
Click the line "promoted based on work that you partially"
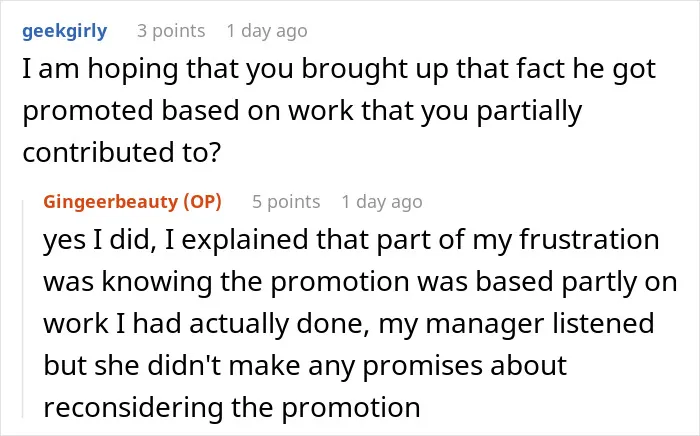pyautogui.click(x=302, y=112)
